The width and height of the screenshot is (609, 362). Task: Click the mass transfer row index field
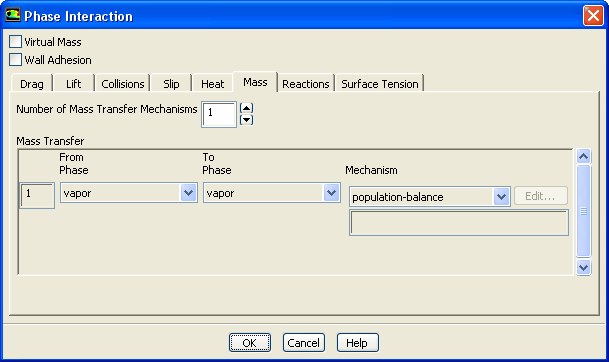coord(37,195)
